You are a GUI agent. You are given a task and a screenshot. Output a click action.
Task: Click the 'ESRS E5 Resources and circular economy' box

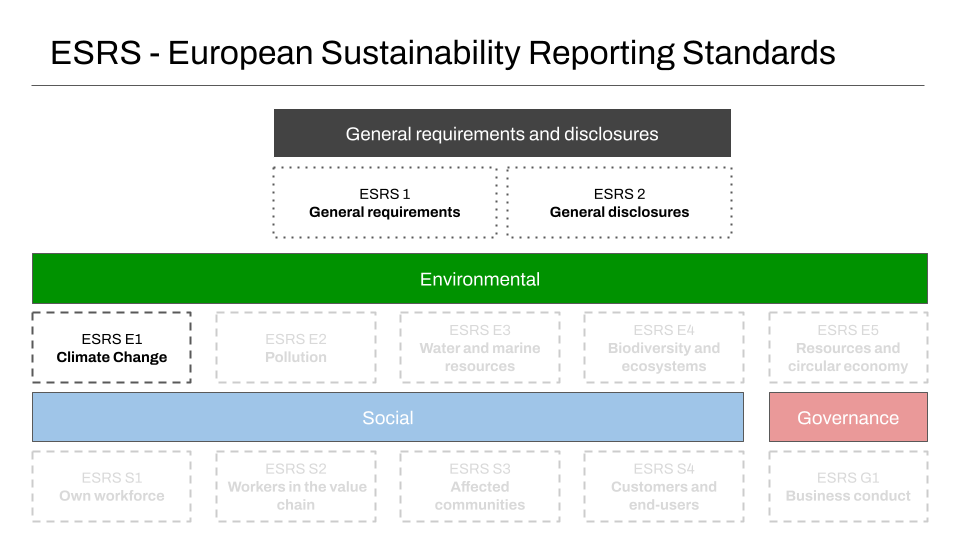[x=848, y=348]
